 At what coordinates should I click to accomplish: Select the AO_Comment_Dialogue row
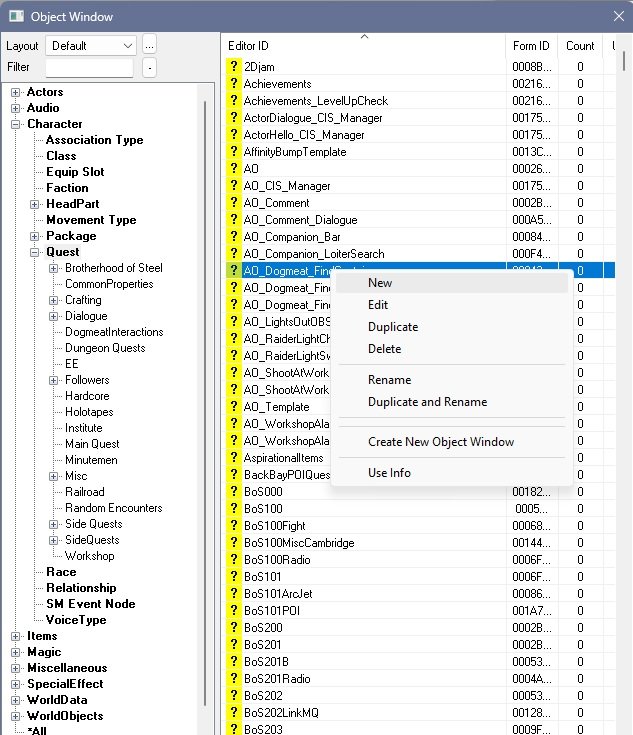coord(420,220)
